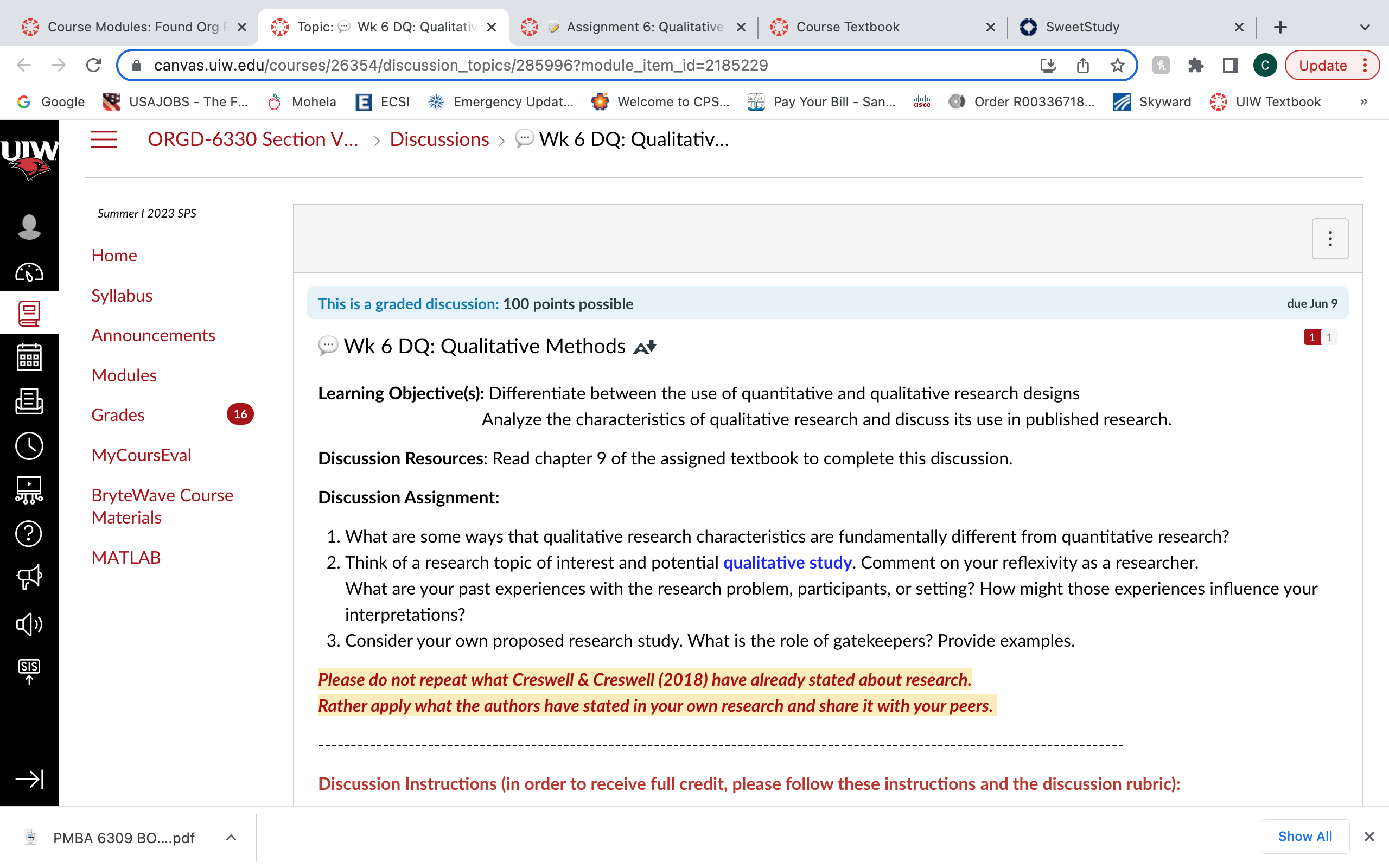The image size is (1389, 868).
Task: Expand the PMBA 6309 download chevron
Action: (x=231, y=838)
